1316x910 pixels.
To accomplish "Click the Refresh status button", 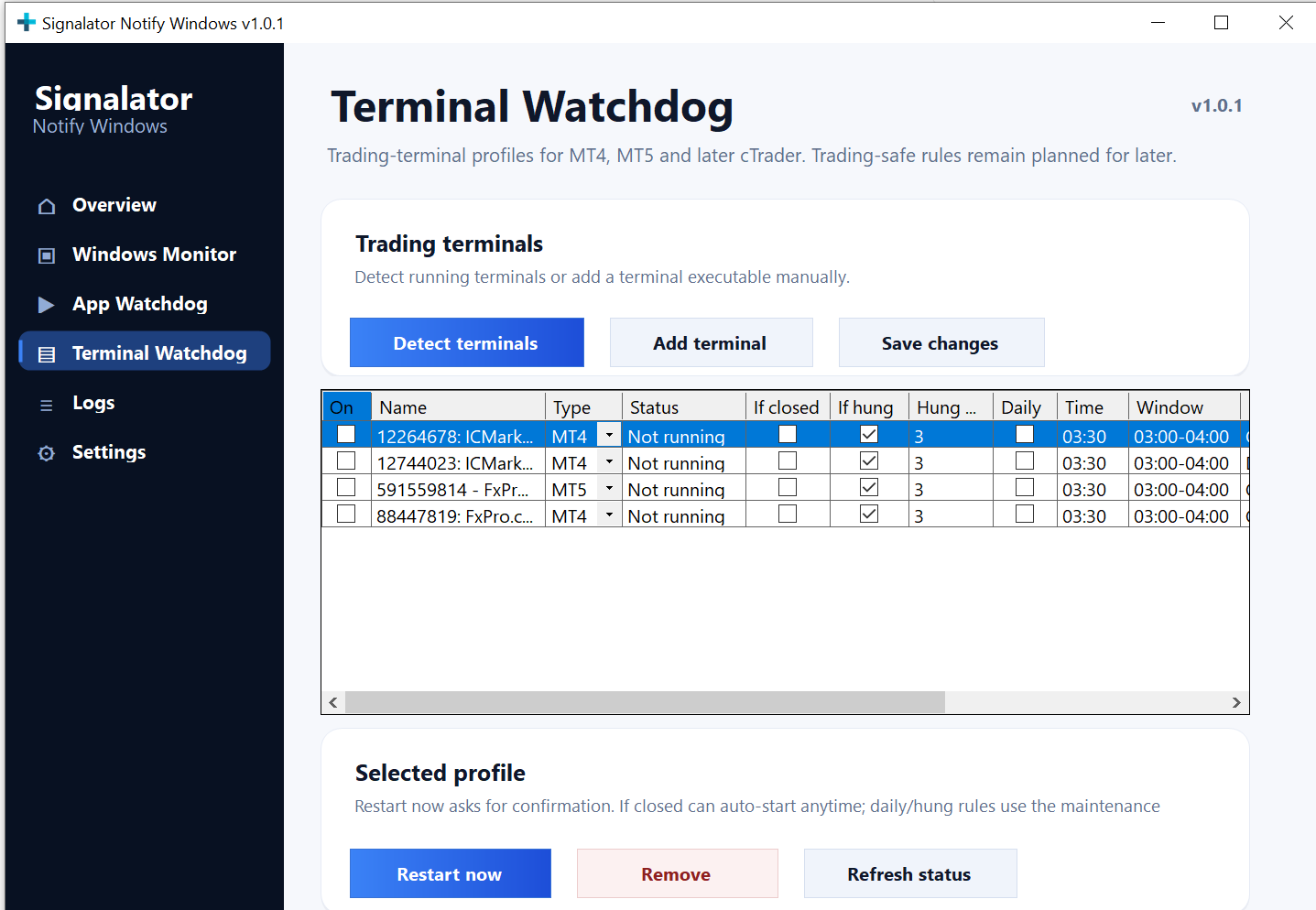I will [x=909, y=873].
